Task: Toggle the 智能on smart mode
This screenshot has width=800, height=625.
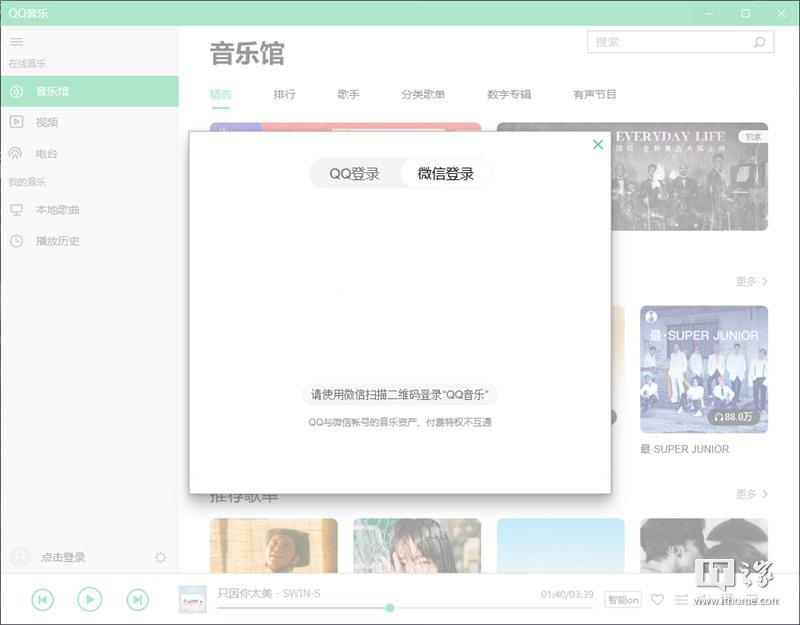Action: click(623, 600)
